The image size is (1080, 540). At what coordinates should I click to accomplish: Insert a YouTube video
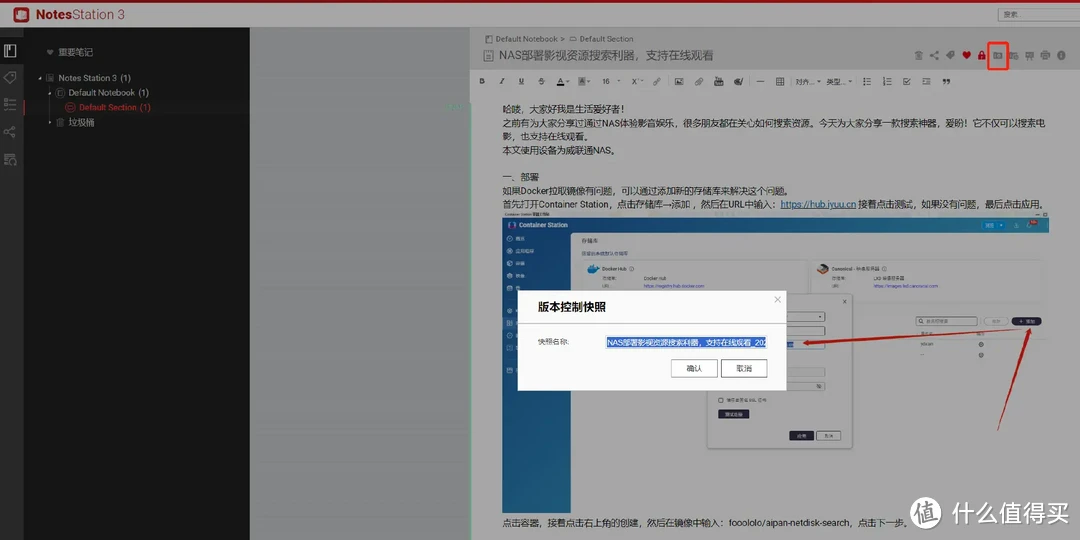coord(718,81)
